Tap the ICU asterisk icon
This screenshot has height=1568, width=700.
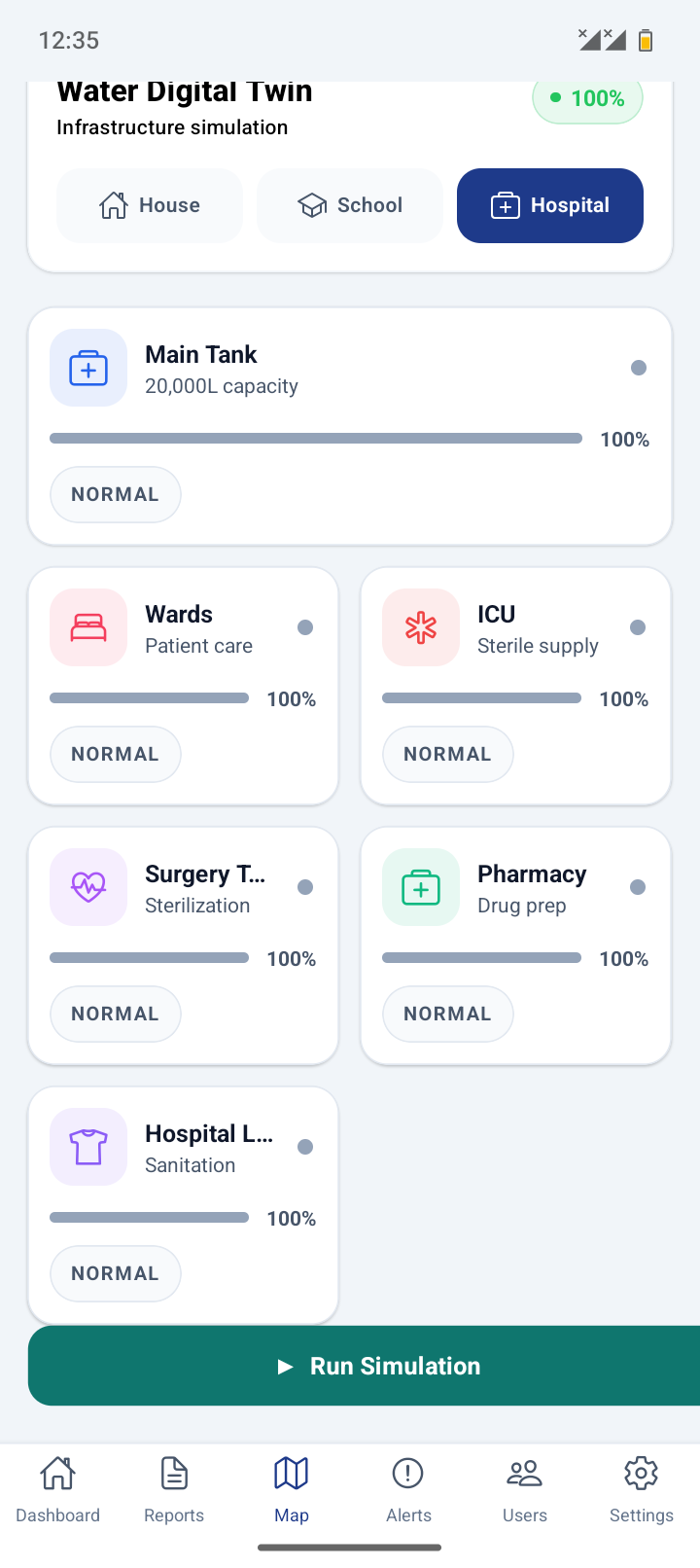click(x=421, y=627)
